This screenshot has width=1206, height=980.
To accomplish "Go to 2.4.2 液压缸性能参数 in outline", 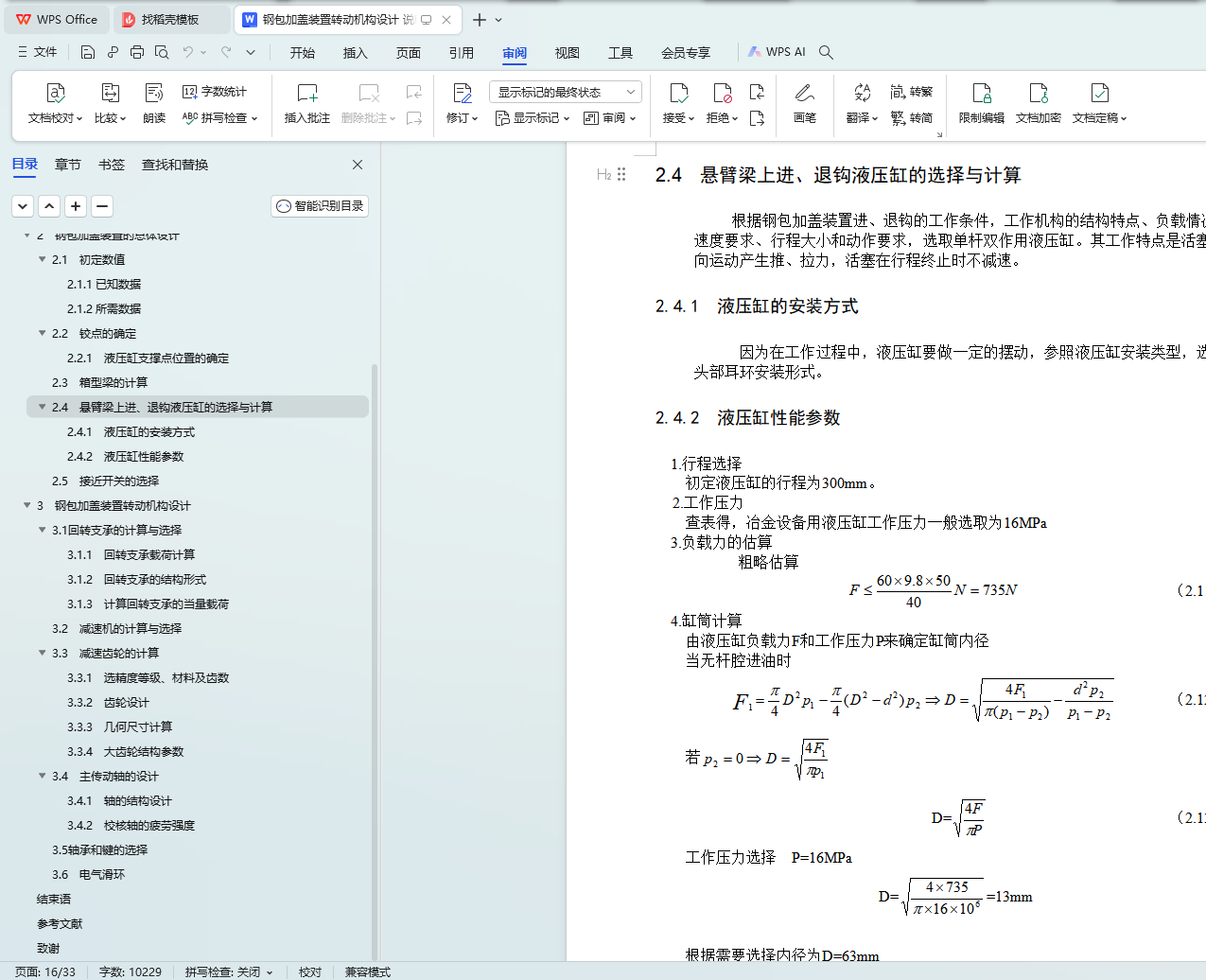I will (125, 456).
